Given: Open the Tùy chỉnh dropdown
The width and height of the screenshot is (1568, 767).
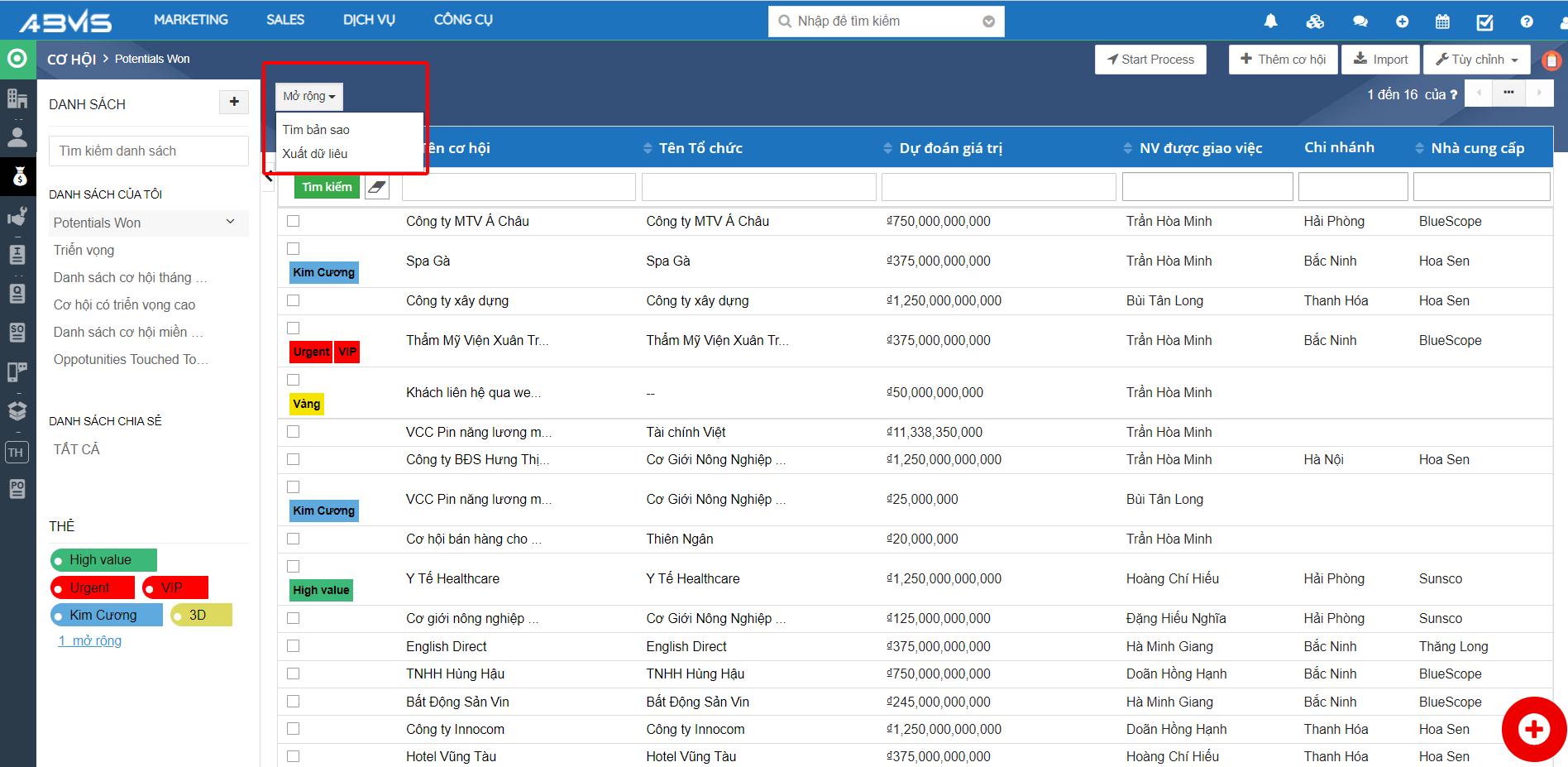Looking at the screenshot, I should click(1476, 60).
